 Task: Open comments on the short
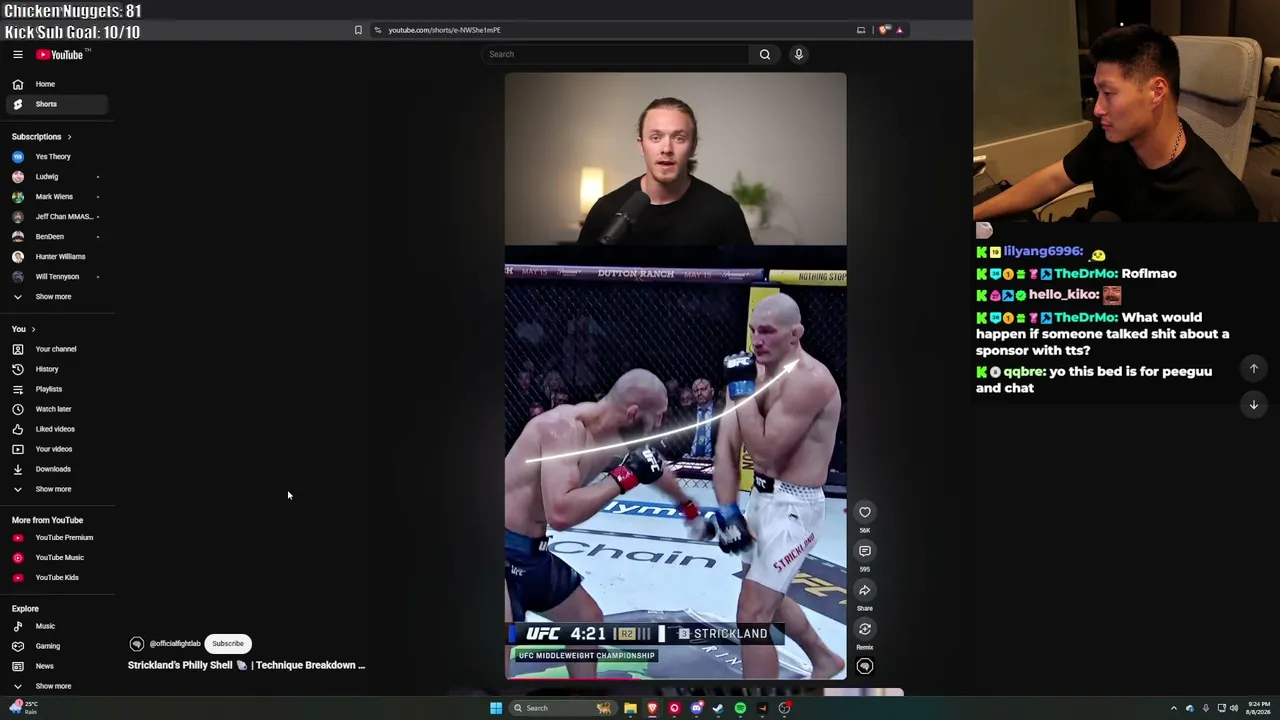865,551
